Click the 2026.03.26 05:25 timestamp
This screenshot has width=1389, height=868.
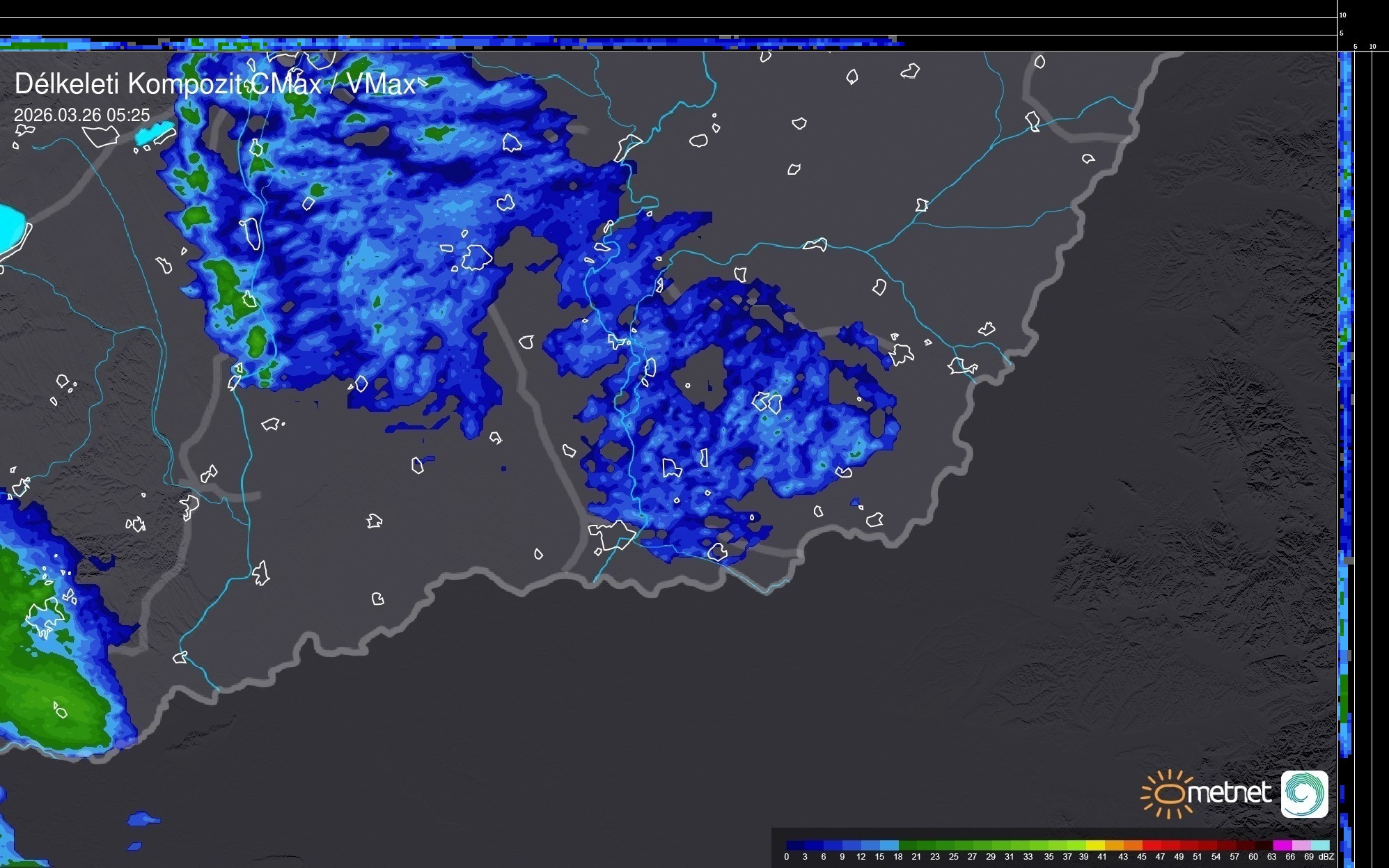(81, 115)
